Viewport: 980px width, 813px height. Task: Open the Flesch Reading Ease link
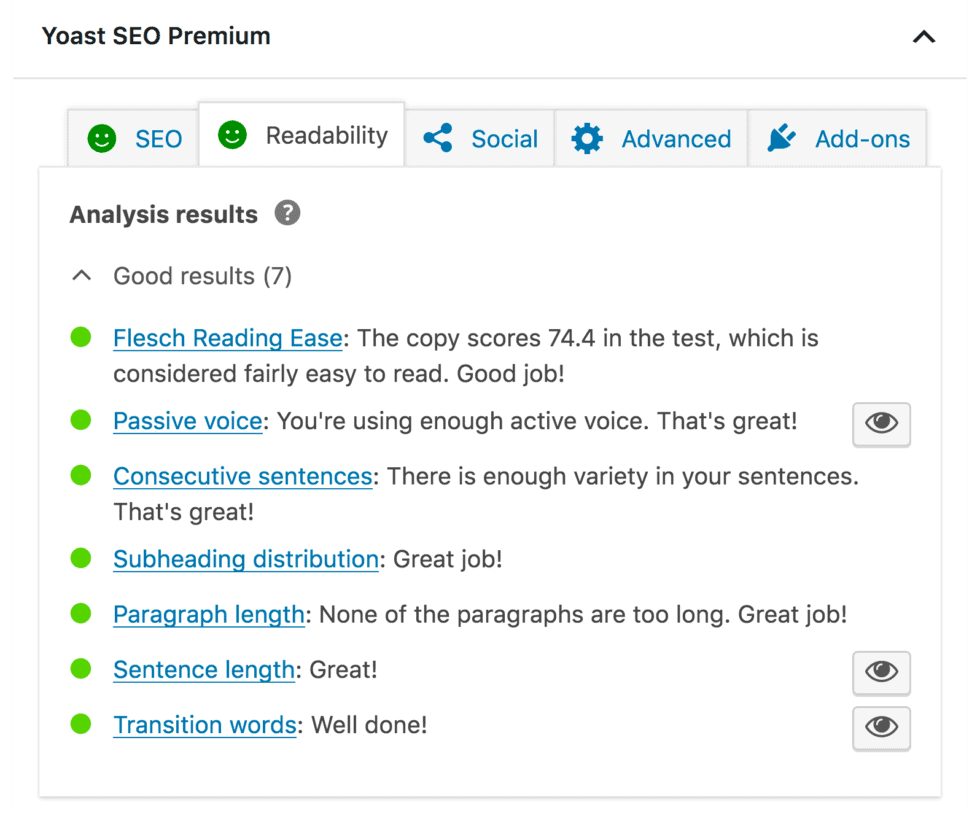point(227,338)
